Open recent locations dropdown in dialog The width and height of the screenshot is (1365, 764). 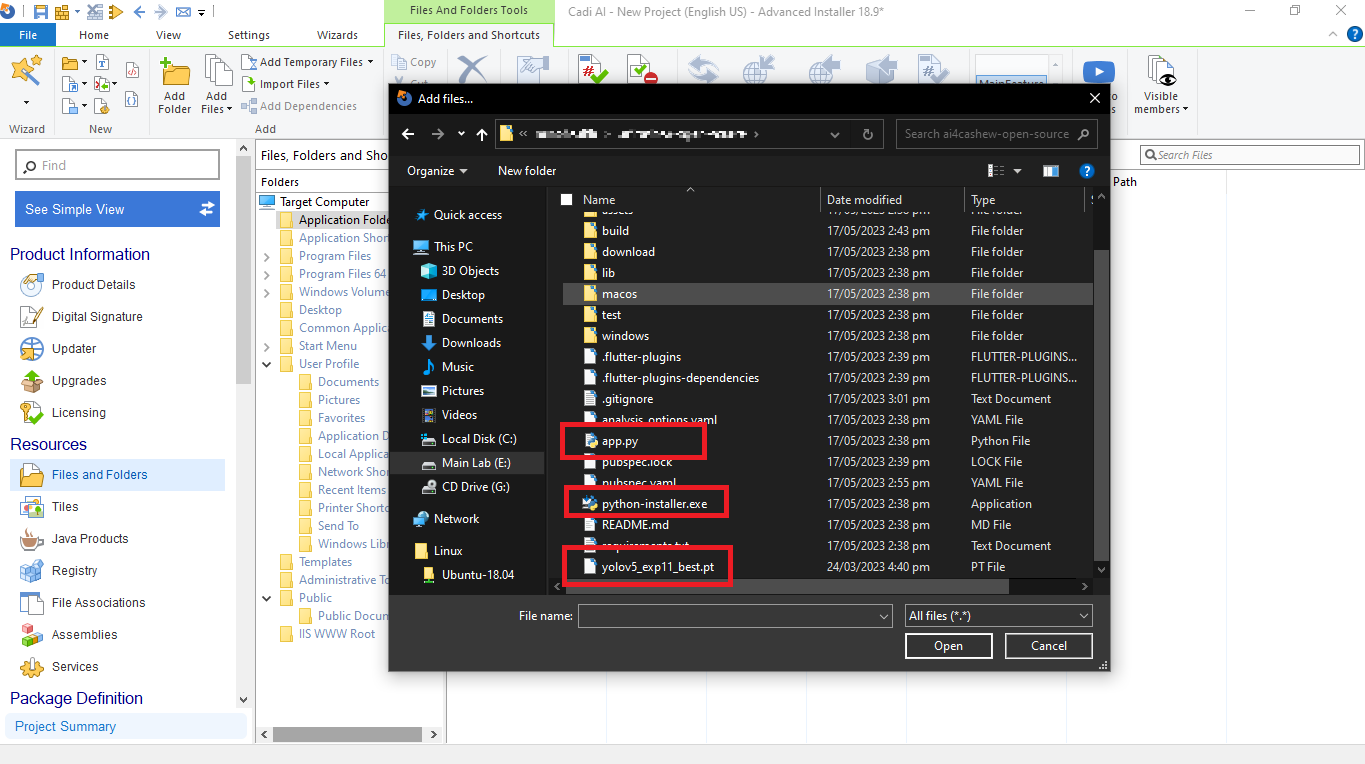(461, 134)
